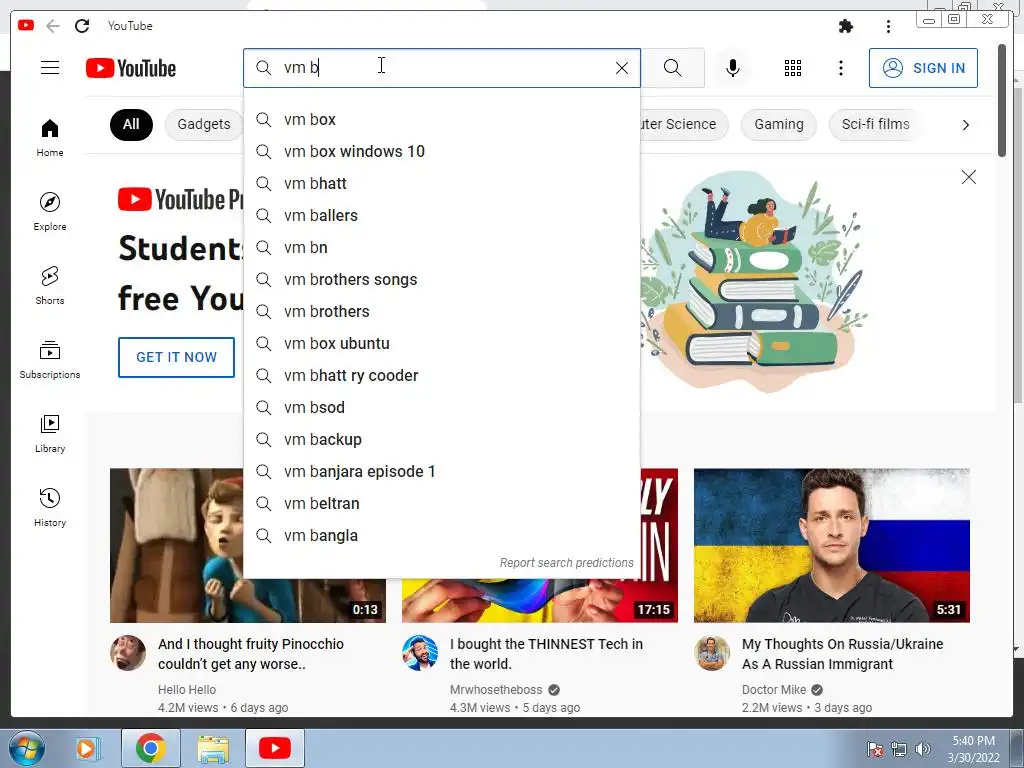This screenshot has width=1024, height=768.
Task: Choose suggestion 'vm ballers'
Action: point(441,216)
